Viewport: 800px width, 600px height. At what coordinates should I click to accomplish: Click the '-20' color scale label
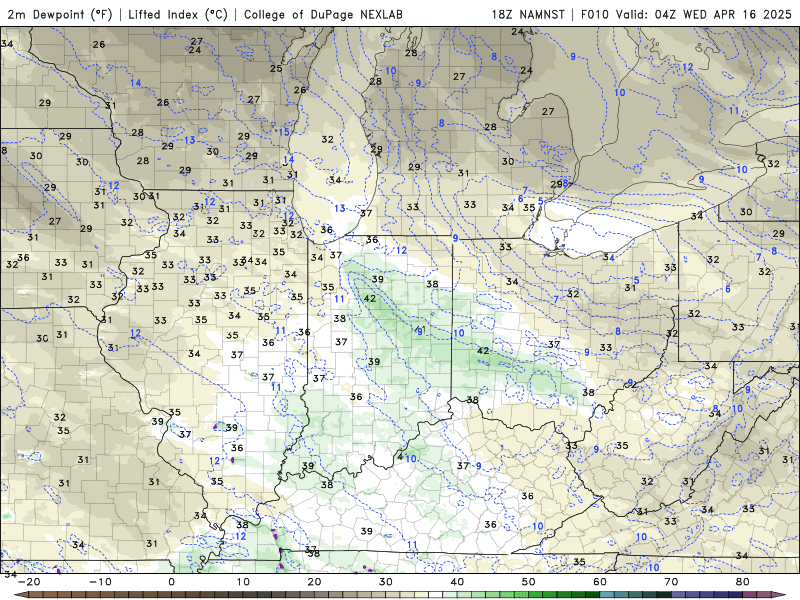[29, 582]
